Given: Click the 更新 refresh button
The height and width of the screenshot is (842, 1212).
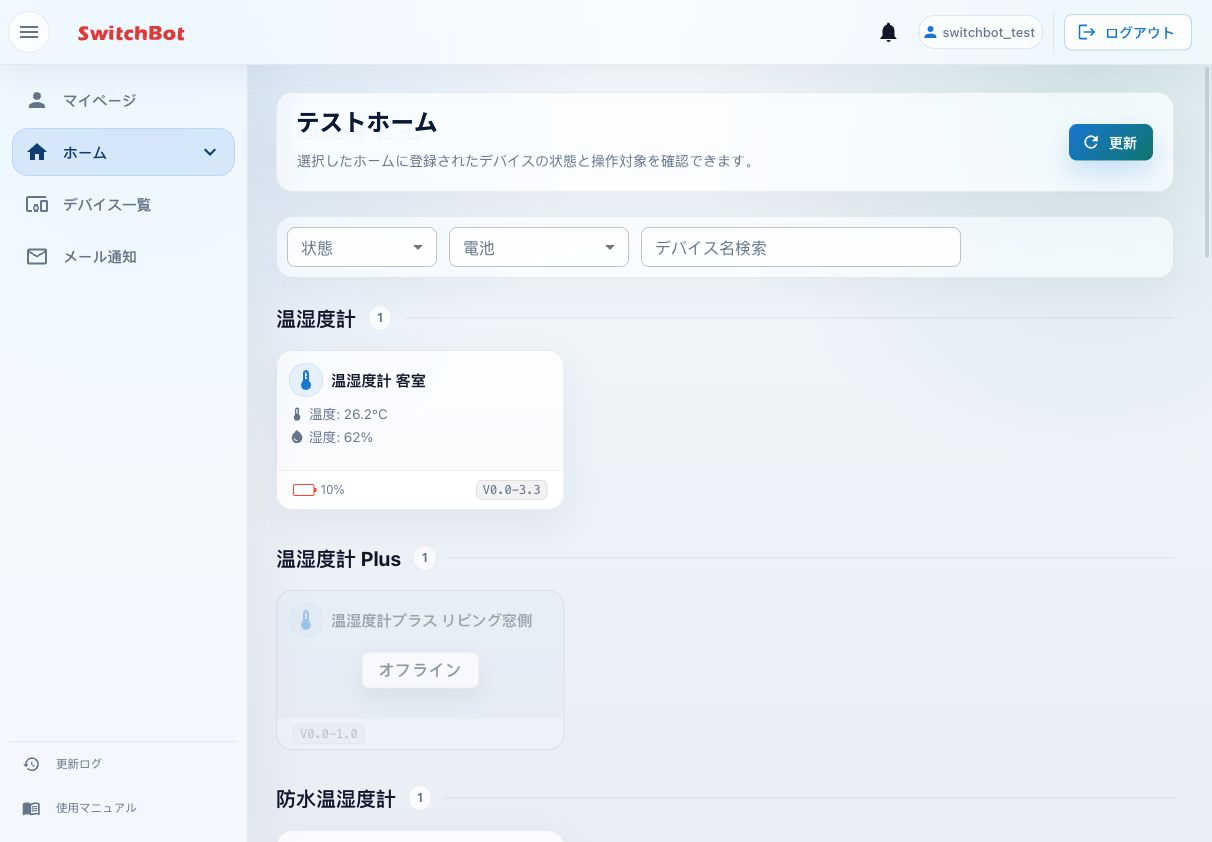Looking at the screenshot, I should [x=1110, y=142].
